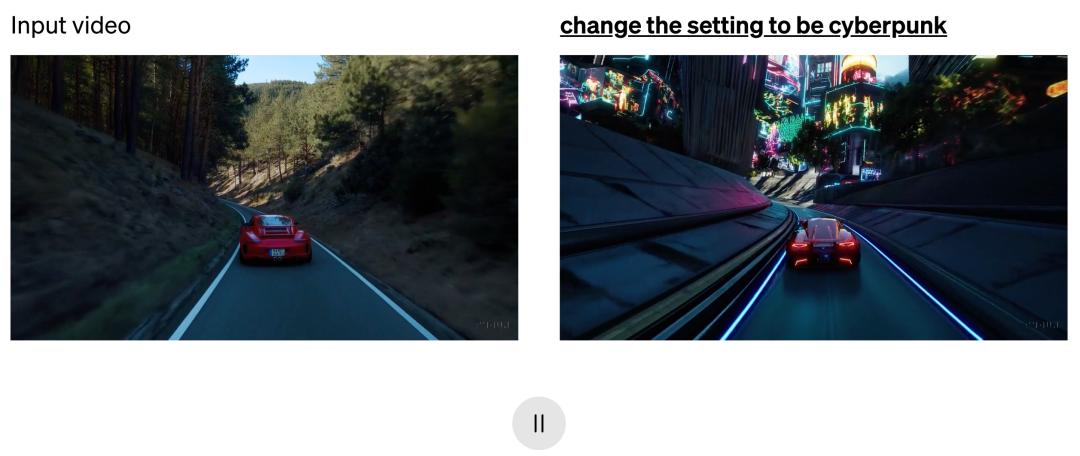Click the 'Input video' label
1080x456 pixels.
(70, 26)
